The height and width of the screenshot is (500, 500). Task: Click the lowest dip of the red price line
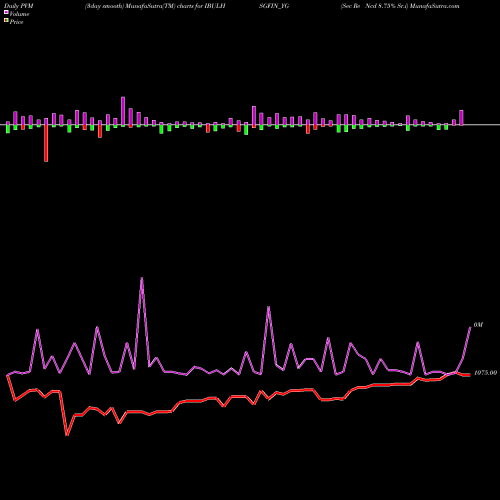tap(67, 434)
